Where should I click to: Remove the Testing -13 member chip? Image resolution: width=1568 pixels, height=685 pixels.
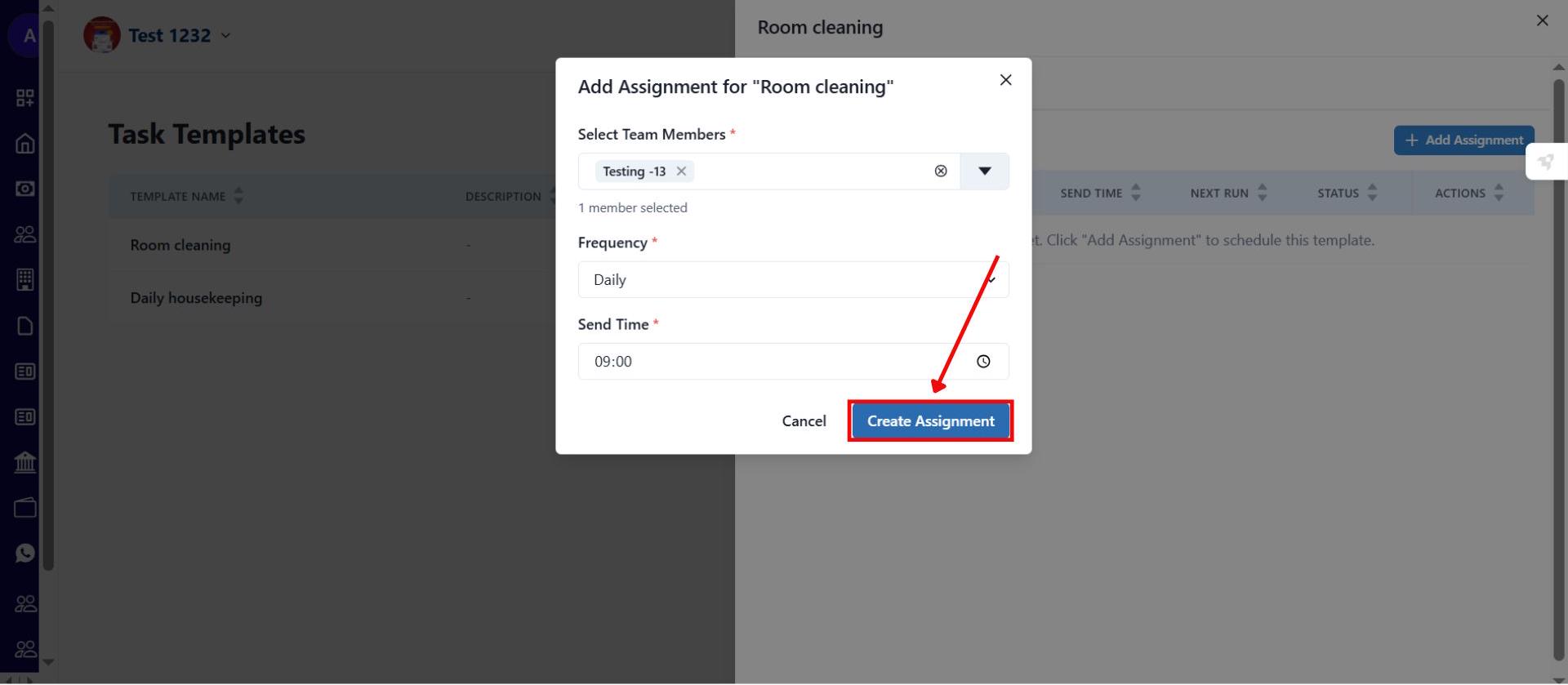point(681,171)
